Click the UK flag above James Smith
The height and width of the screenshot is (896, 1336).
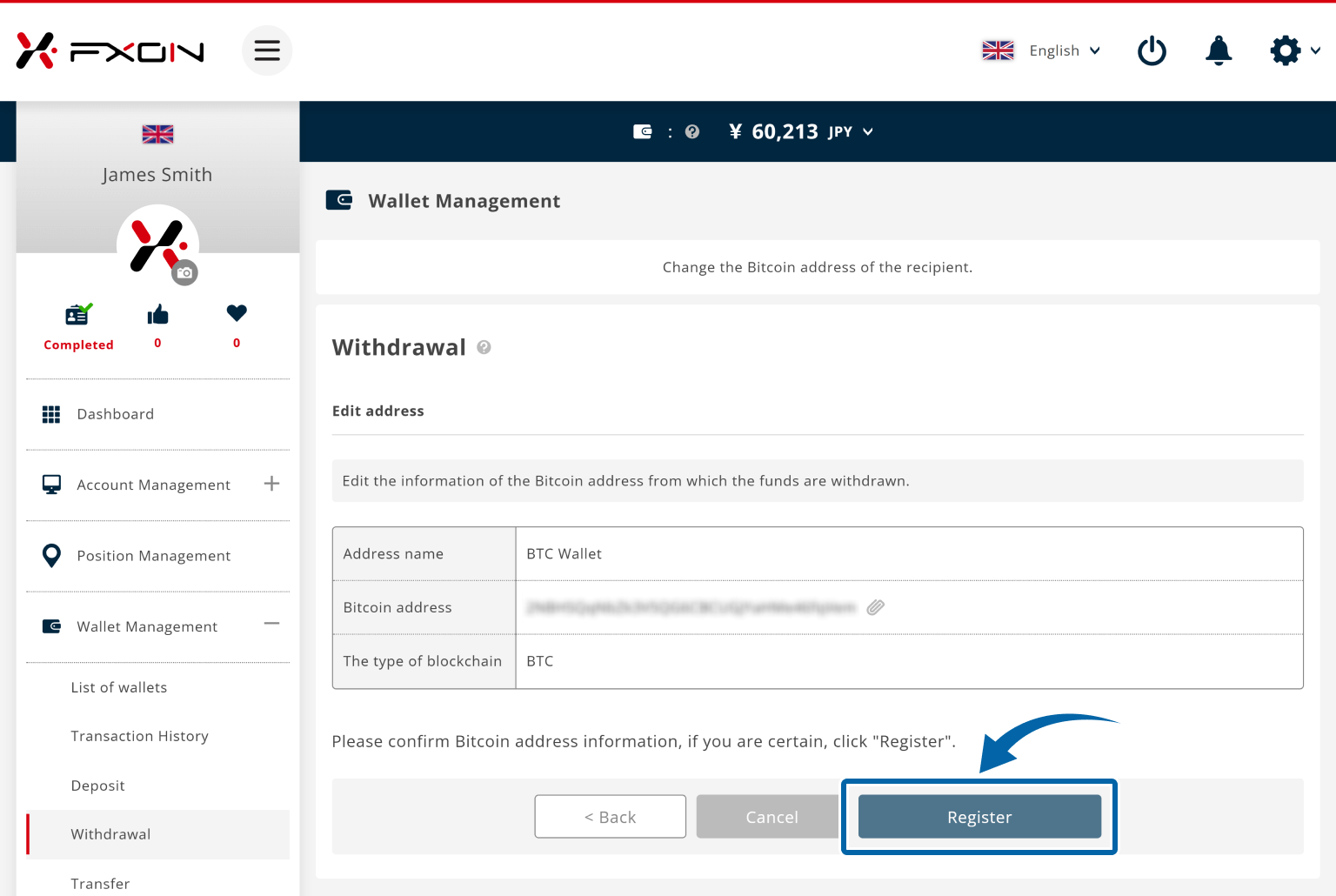tap(157, 134)
